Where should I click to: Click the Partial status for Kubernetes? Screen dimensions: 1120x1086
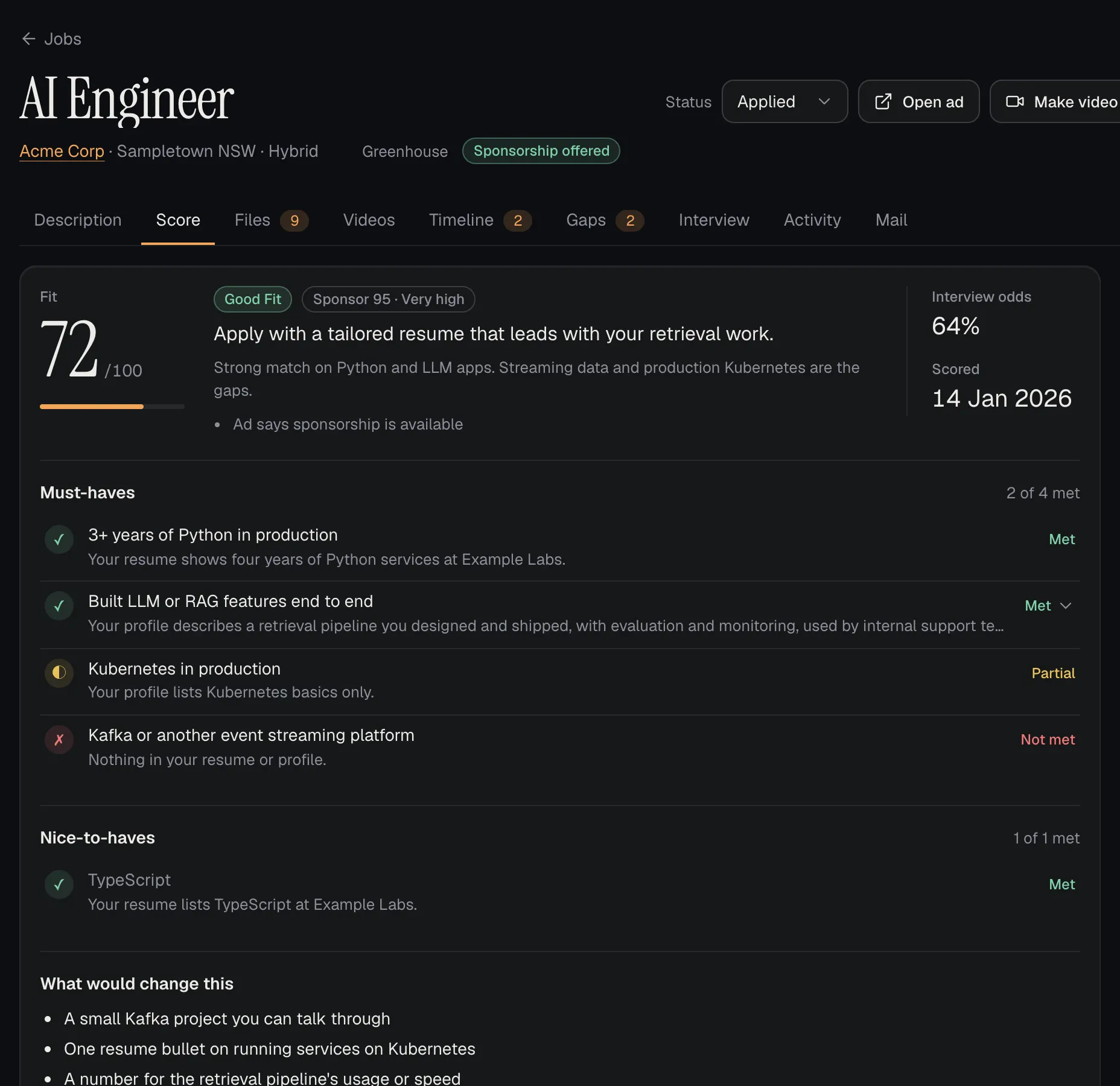coord(1053,673)
